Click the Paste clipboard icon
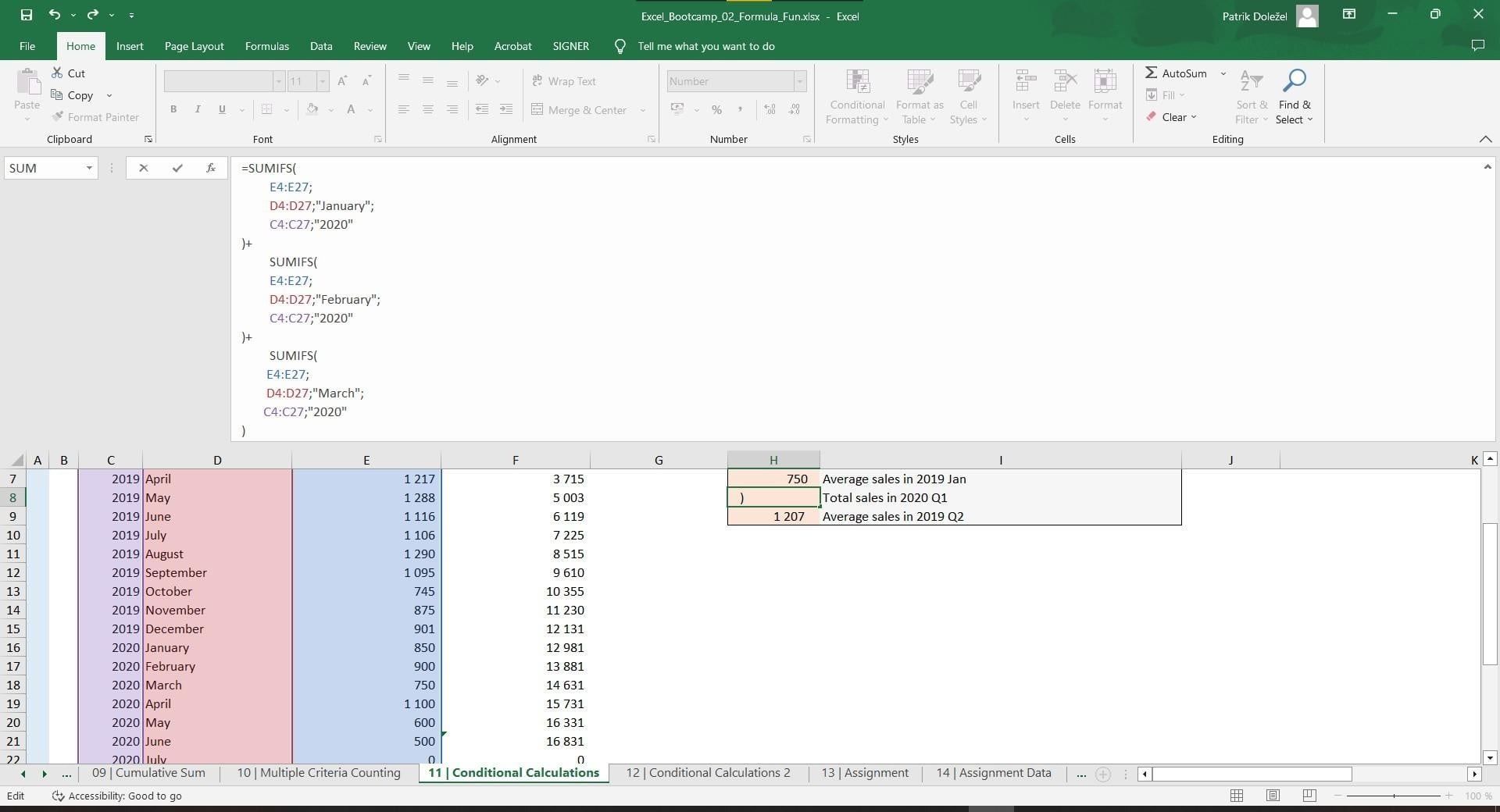This screenshot has width=1500, height=812. click(27, 82)
